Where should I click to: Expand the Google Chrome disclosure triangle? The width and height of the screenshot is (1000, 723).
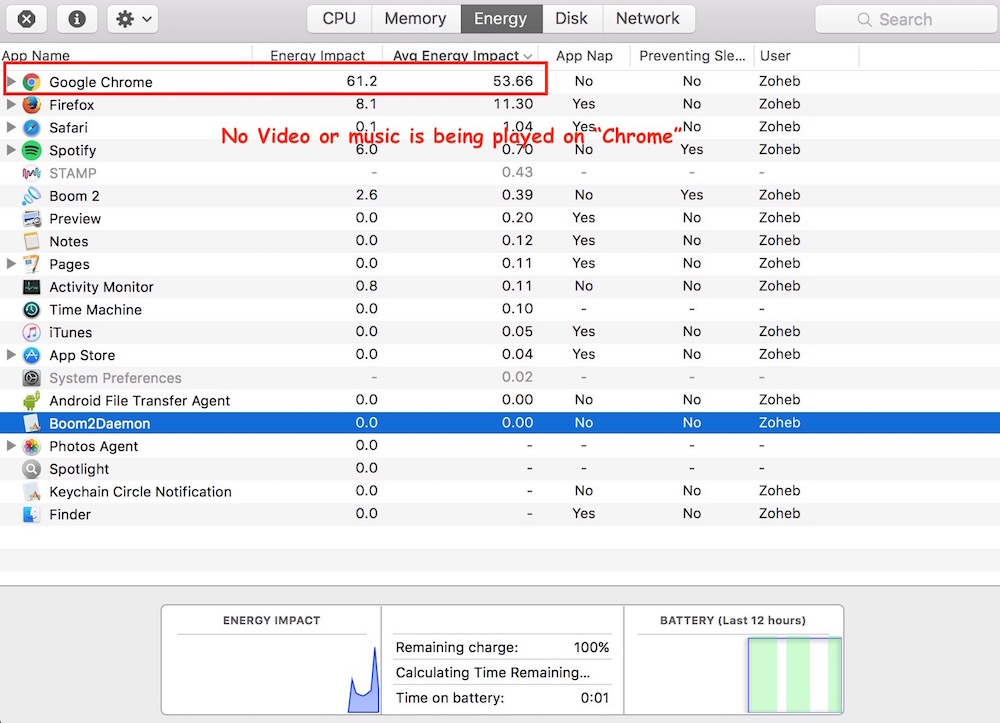tap(11, 81)
